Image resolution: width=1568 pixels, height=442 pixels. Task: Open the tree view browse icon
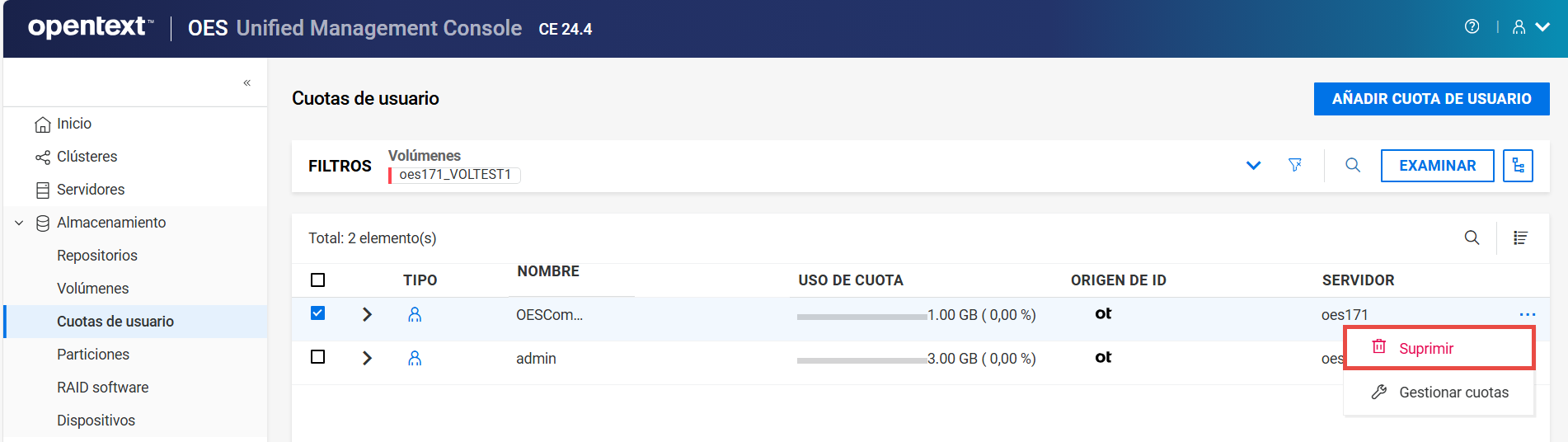pos(1518,166)
